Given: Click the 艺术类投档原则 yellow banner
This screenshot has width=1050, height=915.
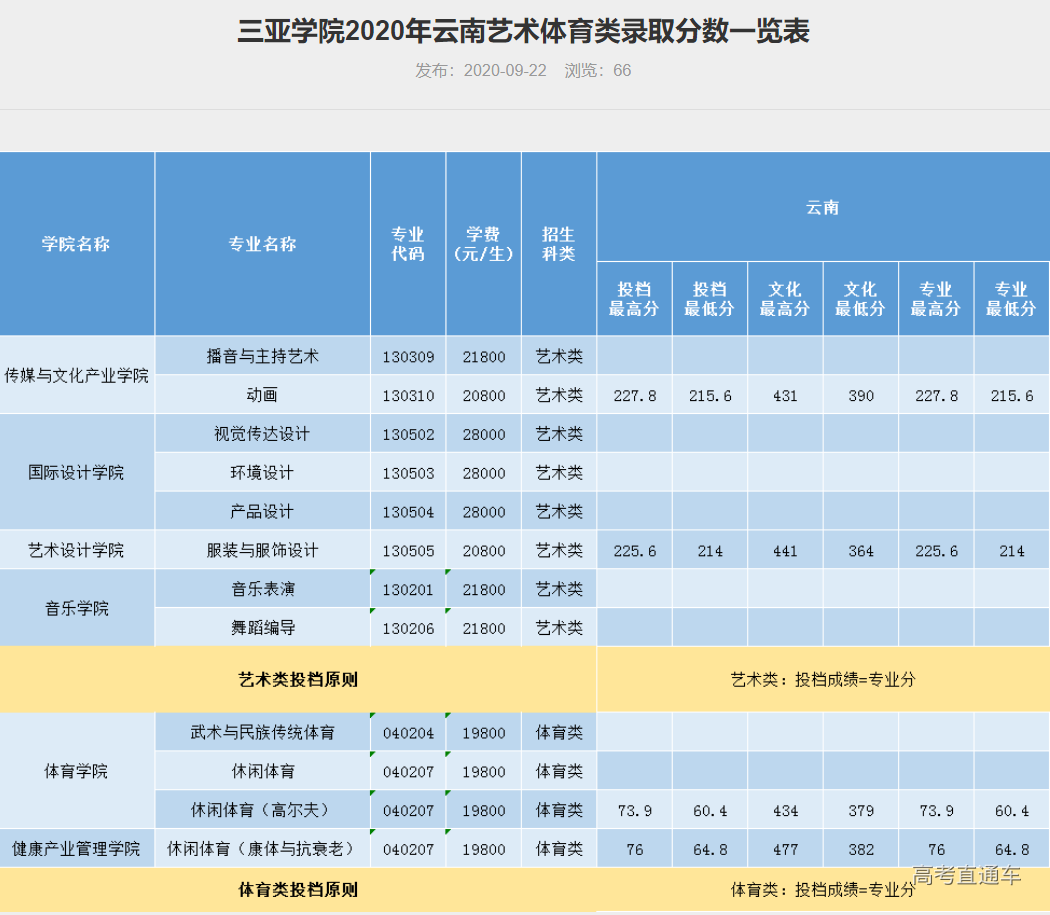Looking at the screenshot, I should [298, 679].
